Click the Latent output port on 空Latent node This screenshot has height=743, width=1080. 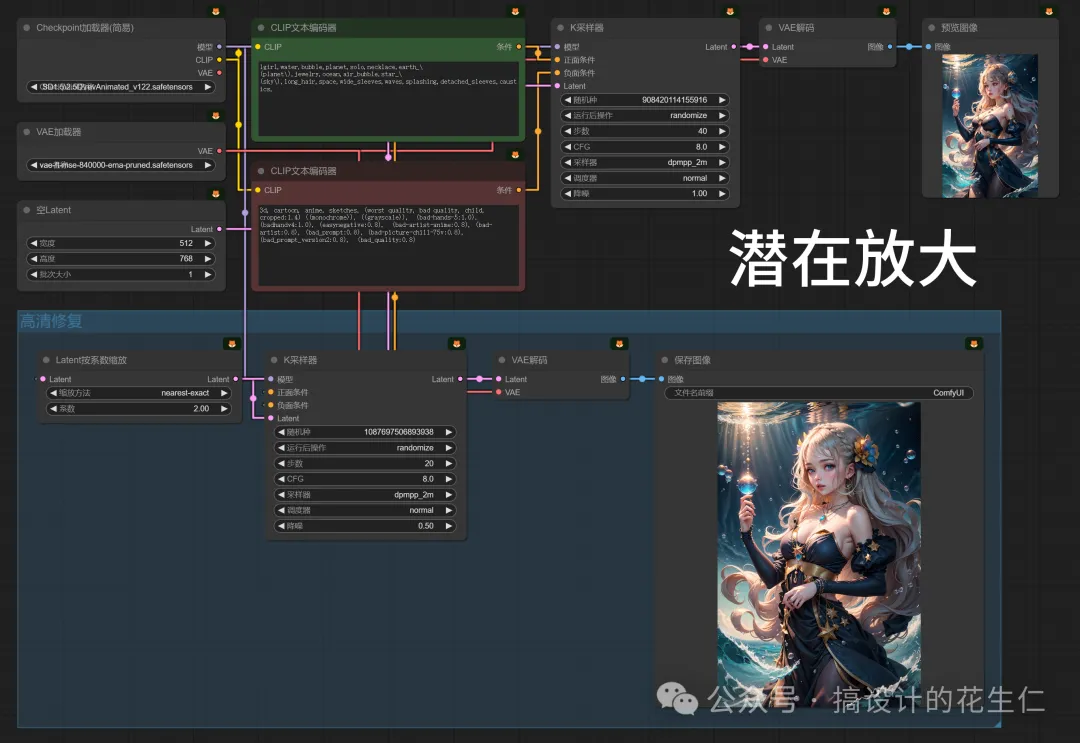pyautogui.click(x=220, y=229)
